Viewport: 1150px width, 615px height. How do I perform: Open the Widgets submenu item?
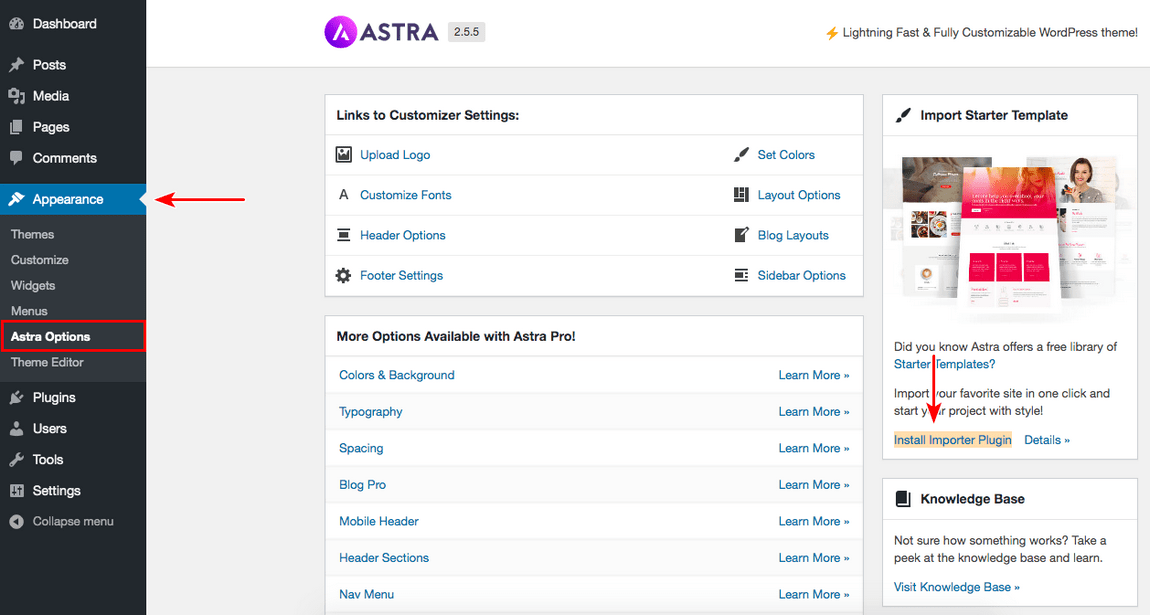(x=33, y=286)
